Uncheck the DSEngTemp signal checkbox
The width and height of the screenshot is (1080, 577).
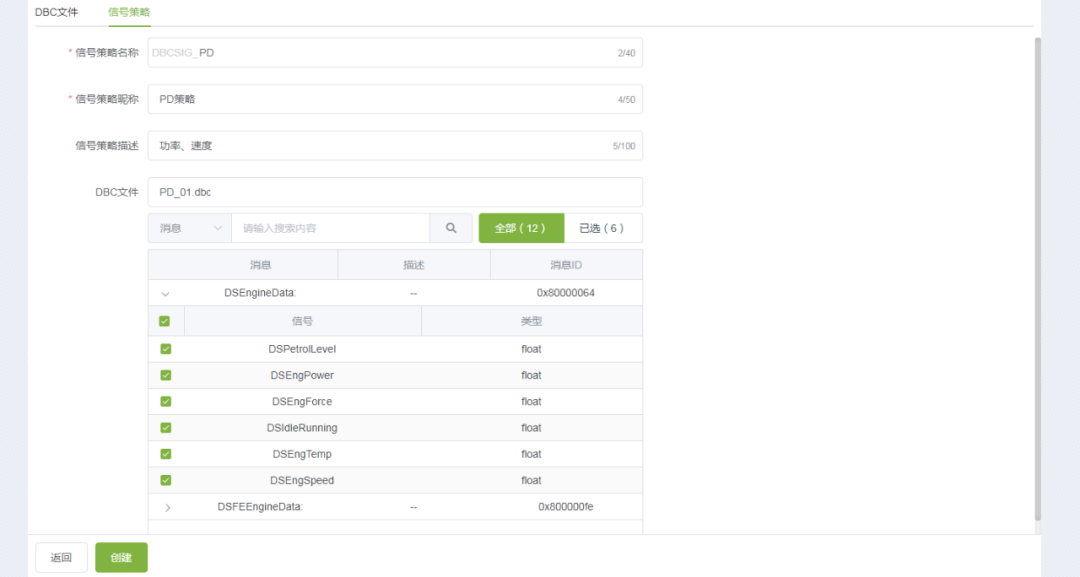pyautogui.click(x=165, y=454)
